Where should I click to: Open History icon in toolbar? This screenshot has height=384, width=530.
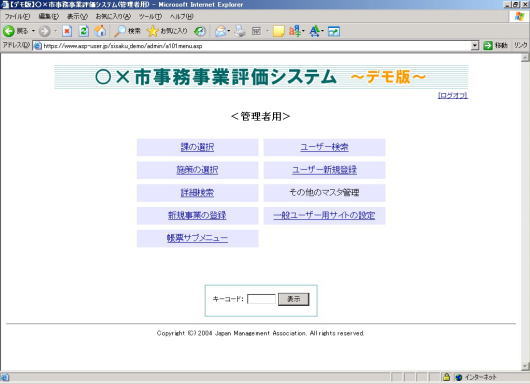(200, 31)
